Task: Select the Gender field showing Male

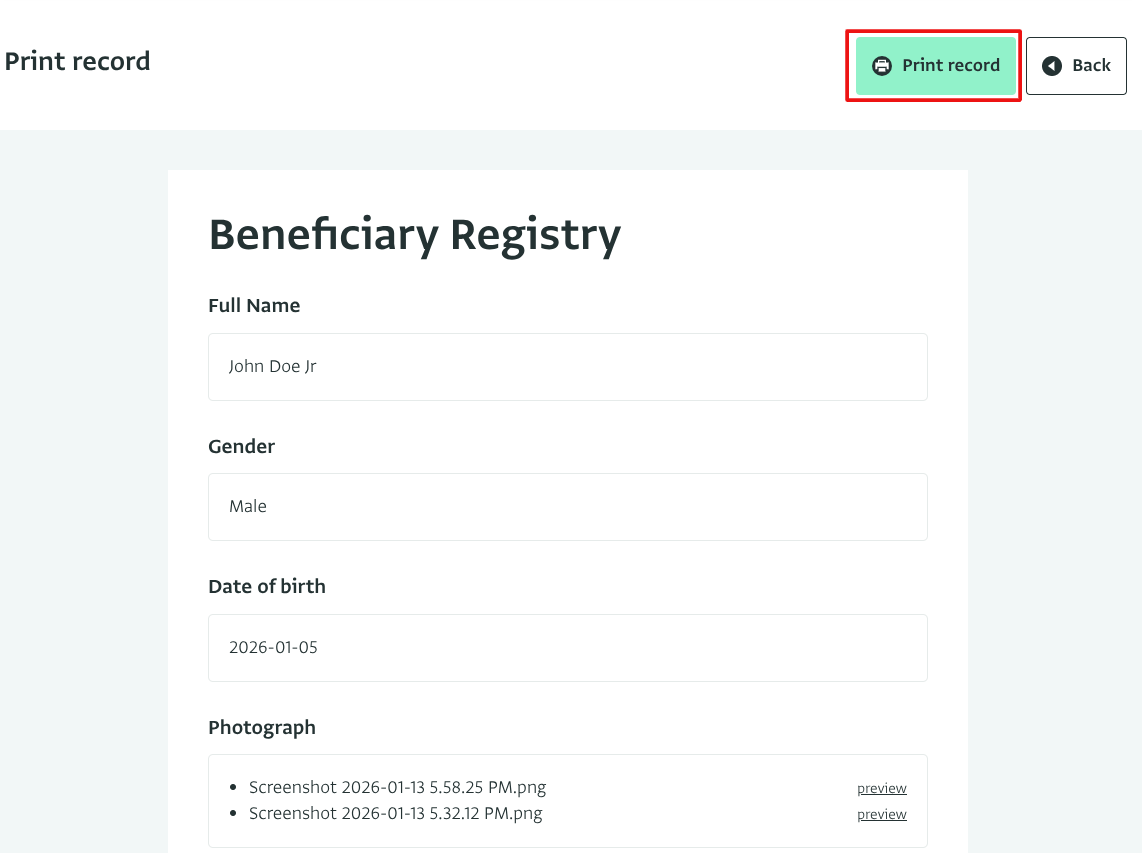Action: (x=567, y=507)
